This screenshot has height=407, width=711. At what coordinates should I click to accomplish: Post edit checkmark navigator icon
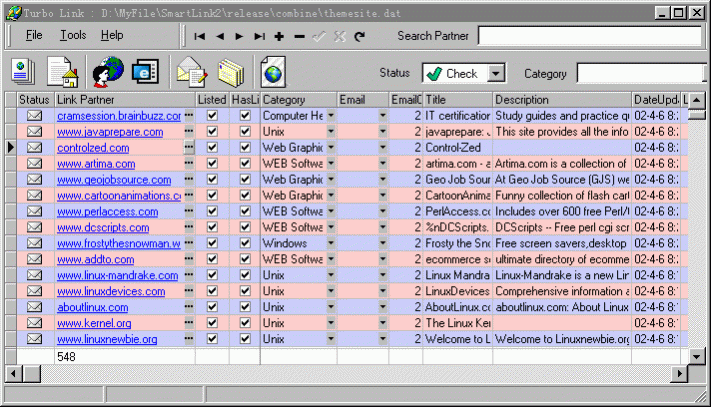(319, 36)
